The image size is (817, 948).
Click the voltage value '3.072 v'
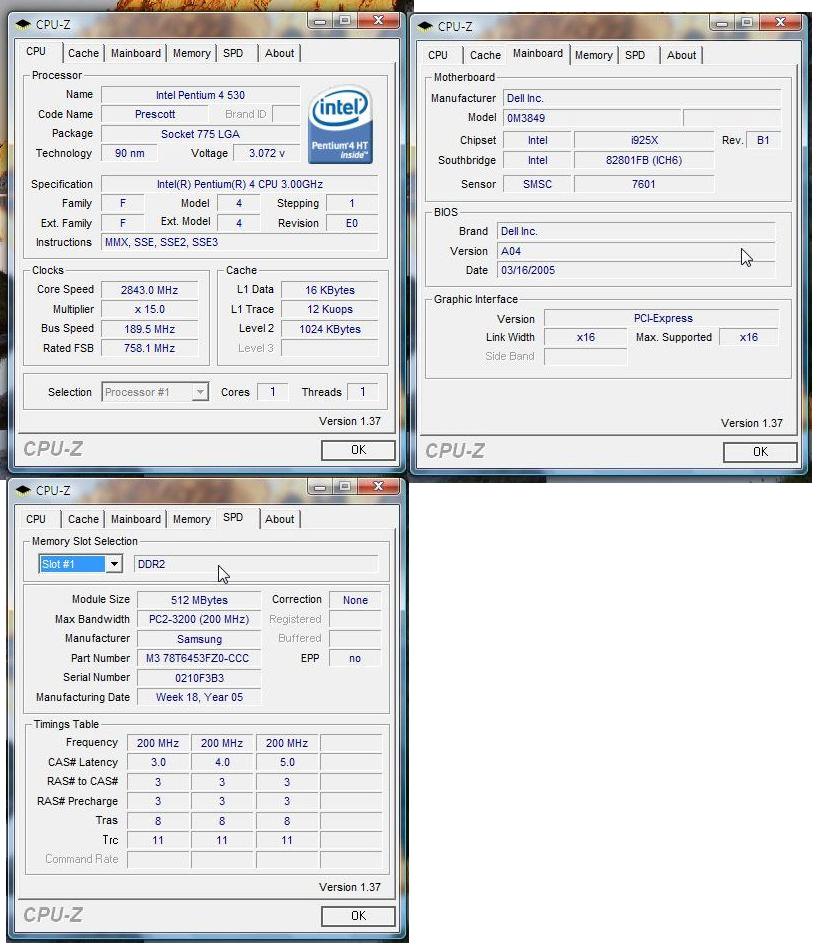267,153
